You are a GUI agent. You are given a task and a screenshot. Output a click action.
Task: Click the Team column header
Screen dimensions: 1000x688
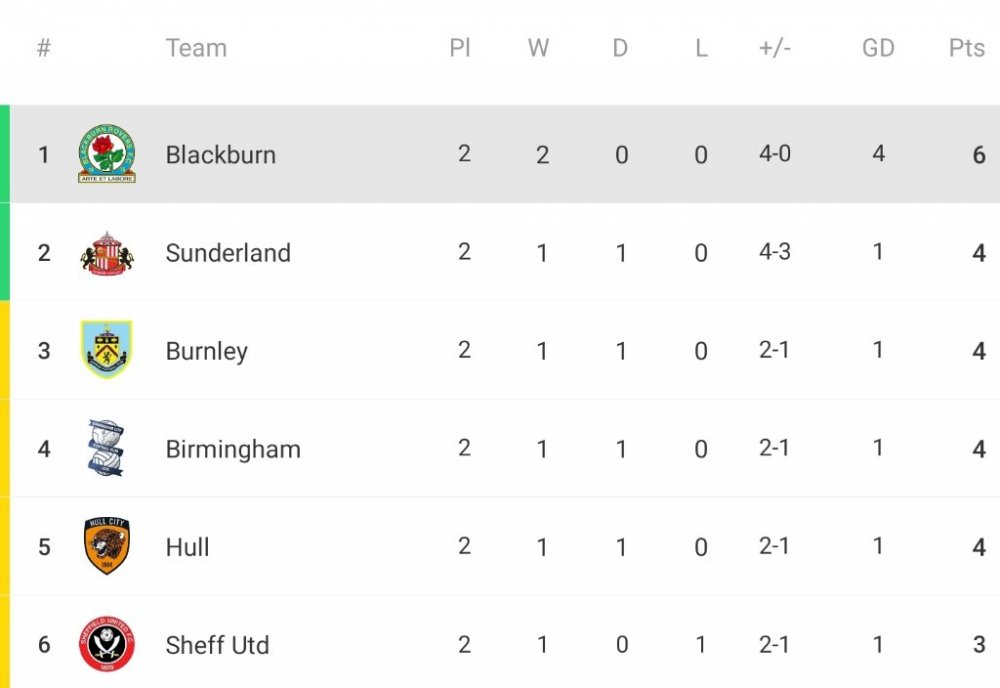pos(196,48)
